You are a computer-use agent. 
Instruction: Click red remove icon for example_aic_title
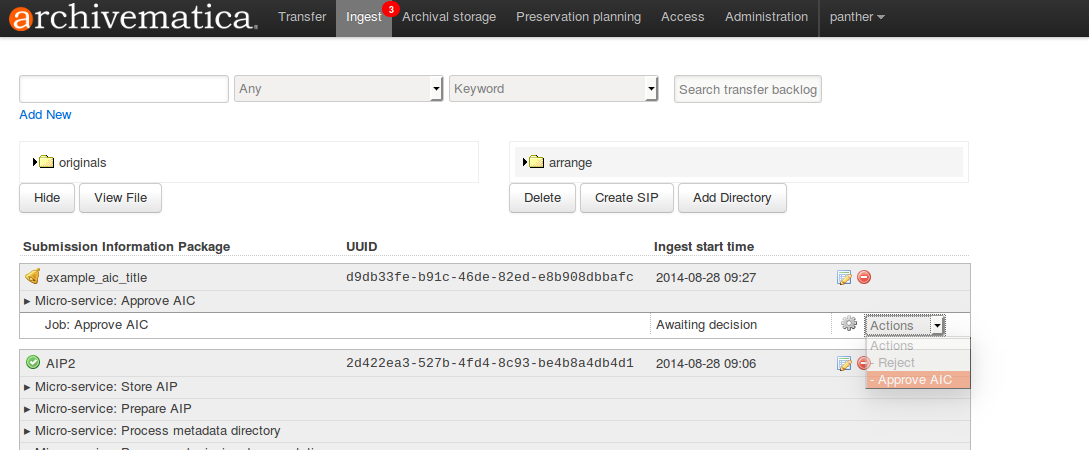point(863,277)
